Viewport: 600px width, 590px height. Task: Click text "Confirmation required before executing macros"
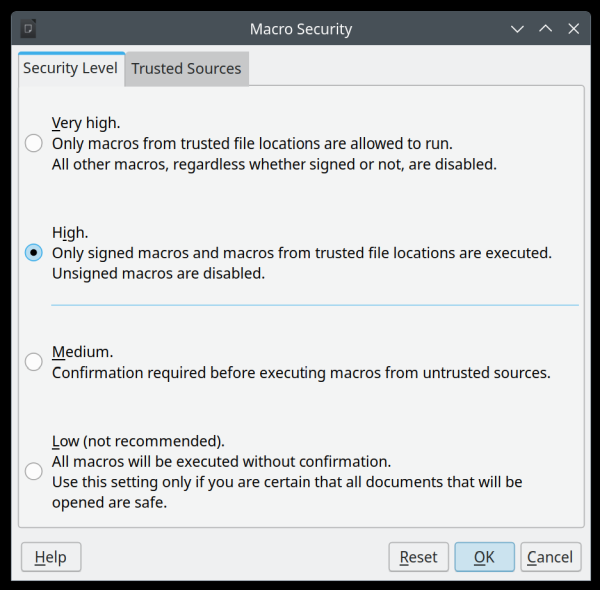[x=216, y=373]
